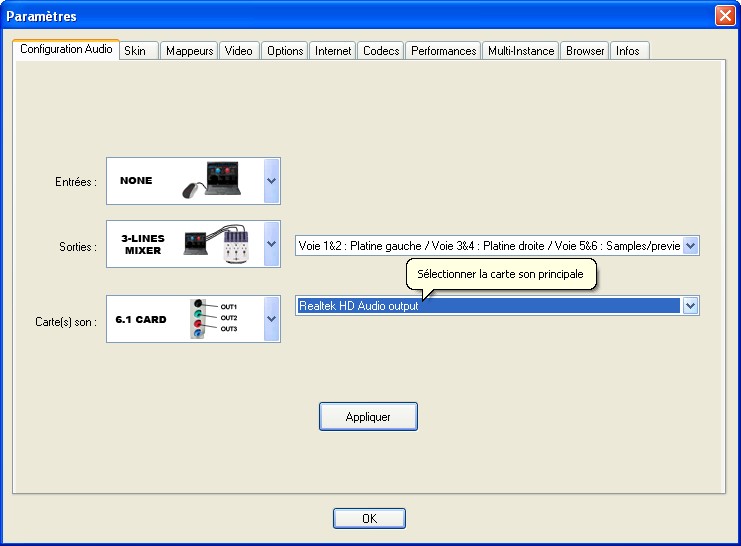Click the 6.1 CARD label
The height and width of the screenshot is (546, 741).
click(141, 320)
